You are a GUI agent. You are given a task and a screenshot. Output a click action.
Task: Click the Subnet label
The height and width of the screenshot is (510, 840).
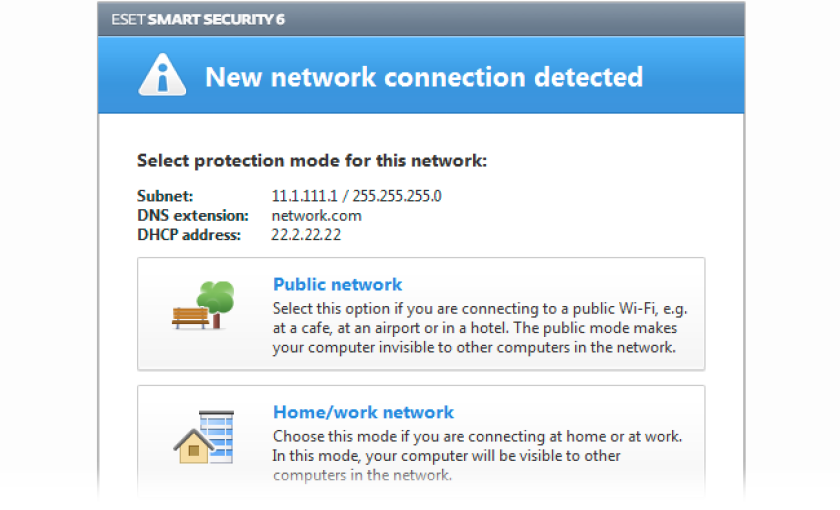point(165,196)
